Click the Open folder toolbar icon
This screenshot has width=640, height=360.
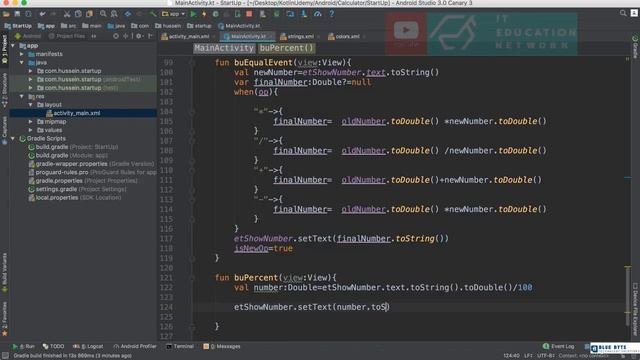[6, 14]
